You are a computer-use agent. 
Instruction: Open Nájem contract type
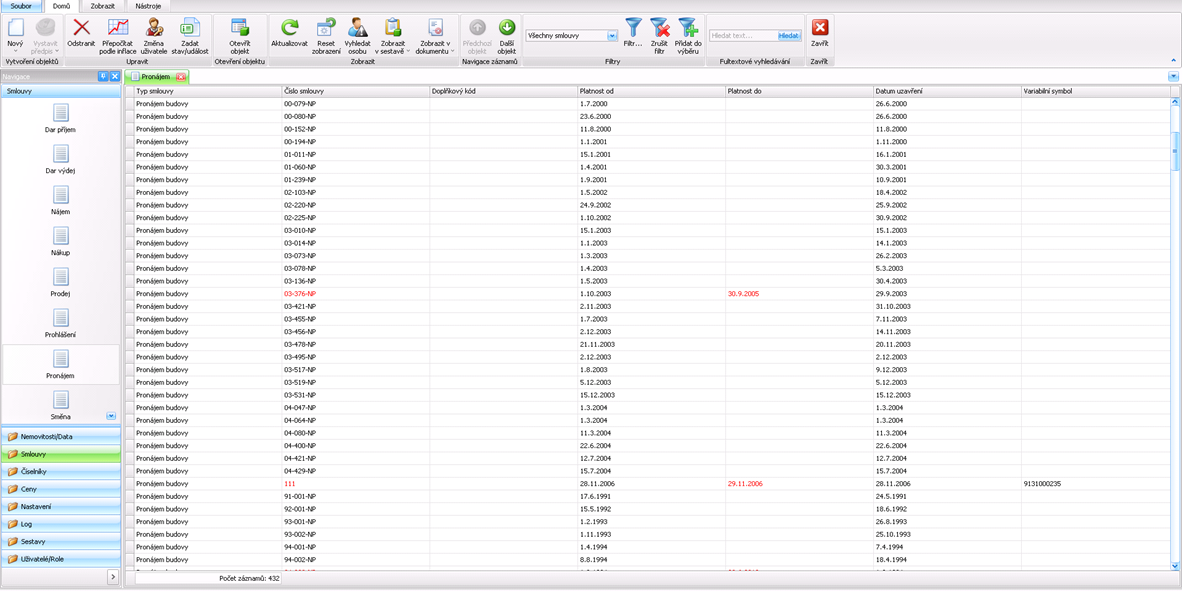pyautogui.click(x=60, y=201)
